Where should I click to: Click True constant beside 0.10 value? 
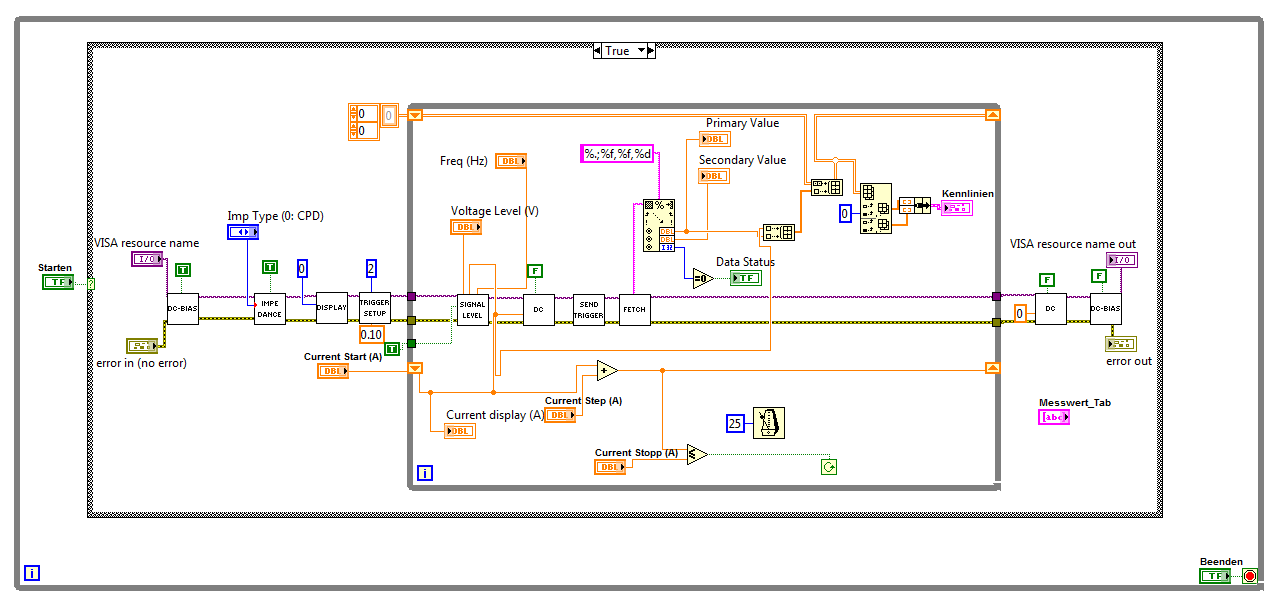[x=392, y=348]
